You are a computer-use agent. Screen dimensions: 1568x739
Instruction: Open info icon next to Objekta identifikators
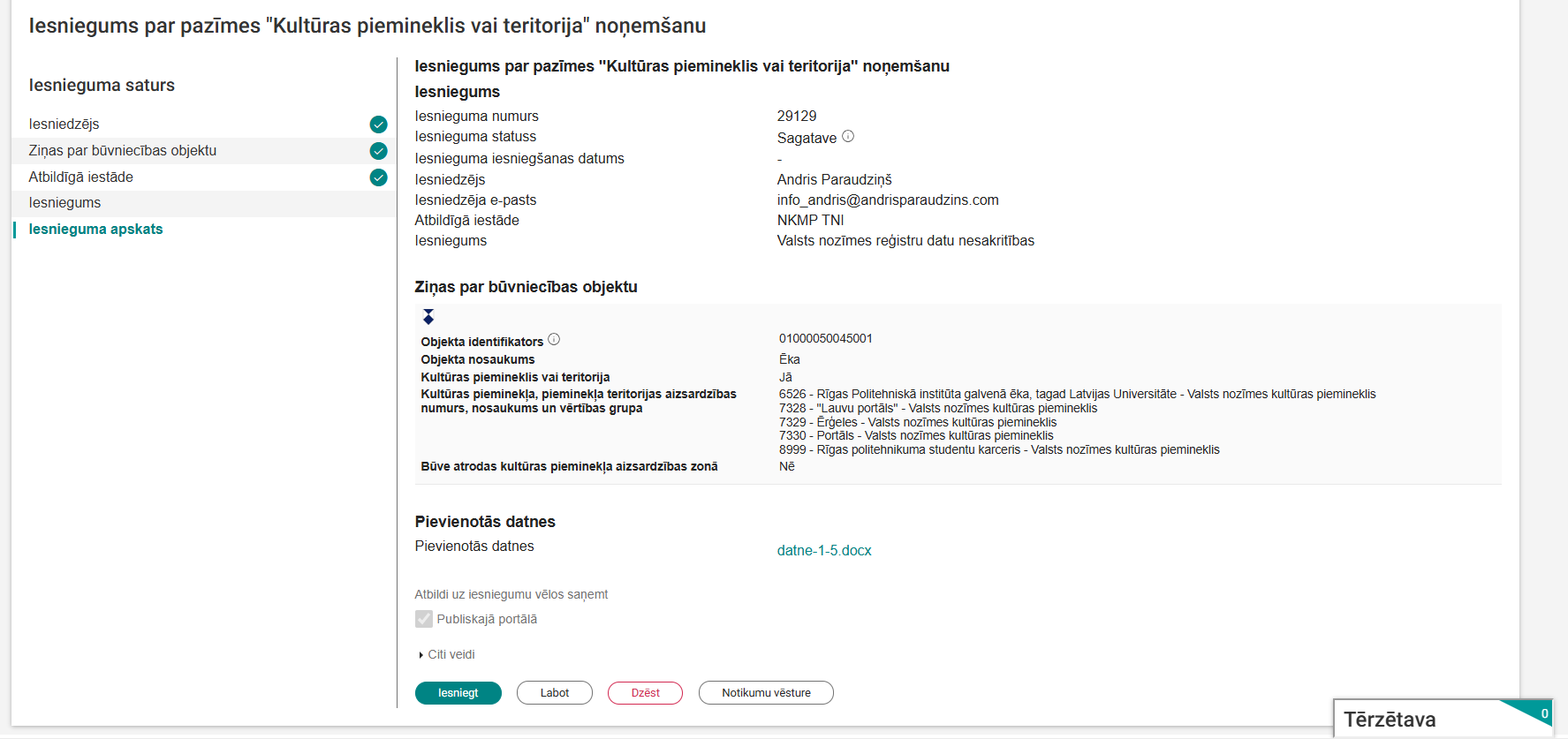pyautogui.click(x=553, y=338)
